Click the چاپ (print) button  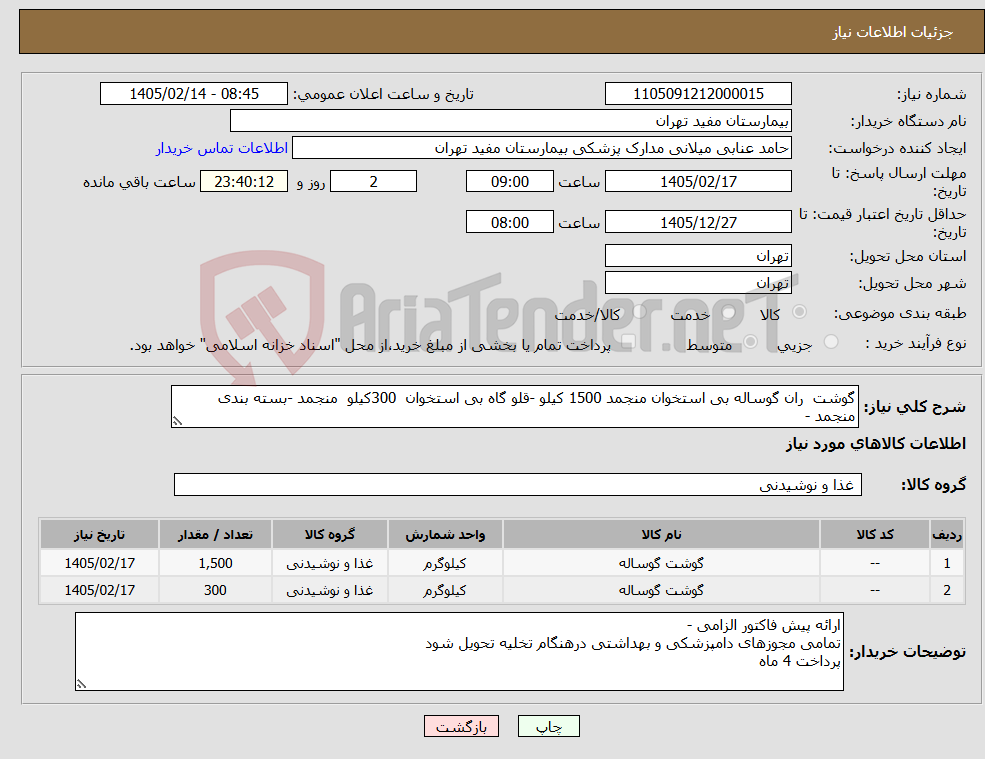(548, 726)
